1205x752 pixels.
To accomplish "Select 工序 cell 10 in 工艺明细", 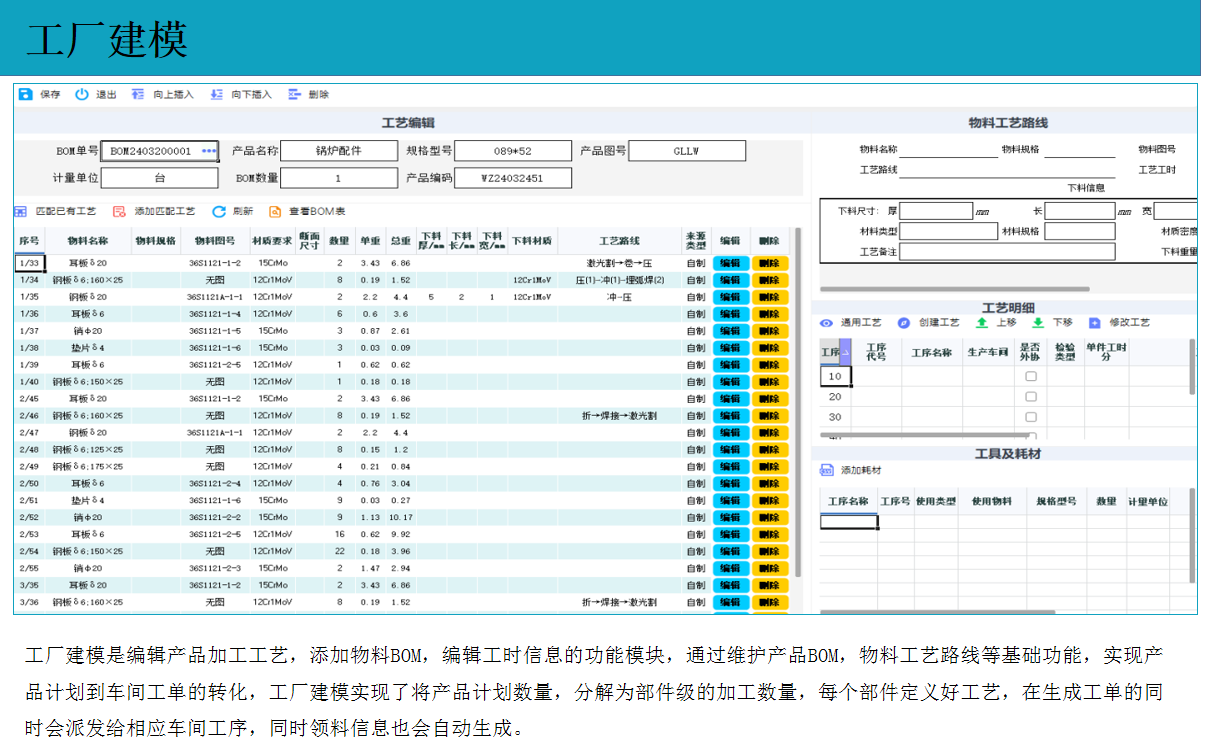I will click(835, 377).
